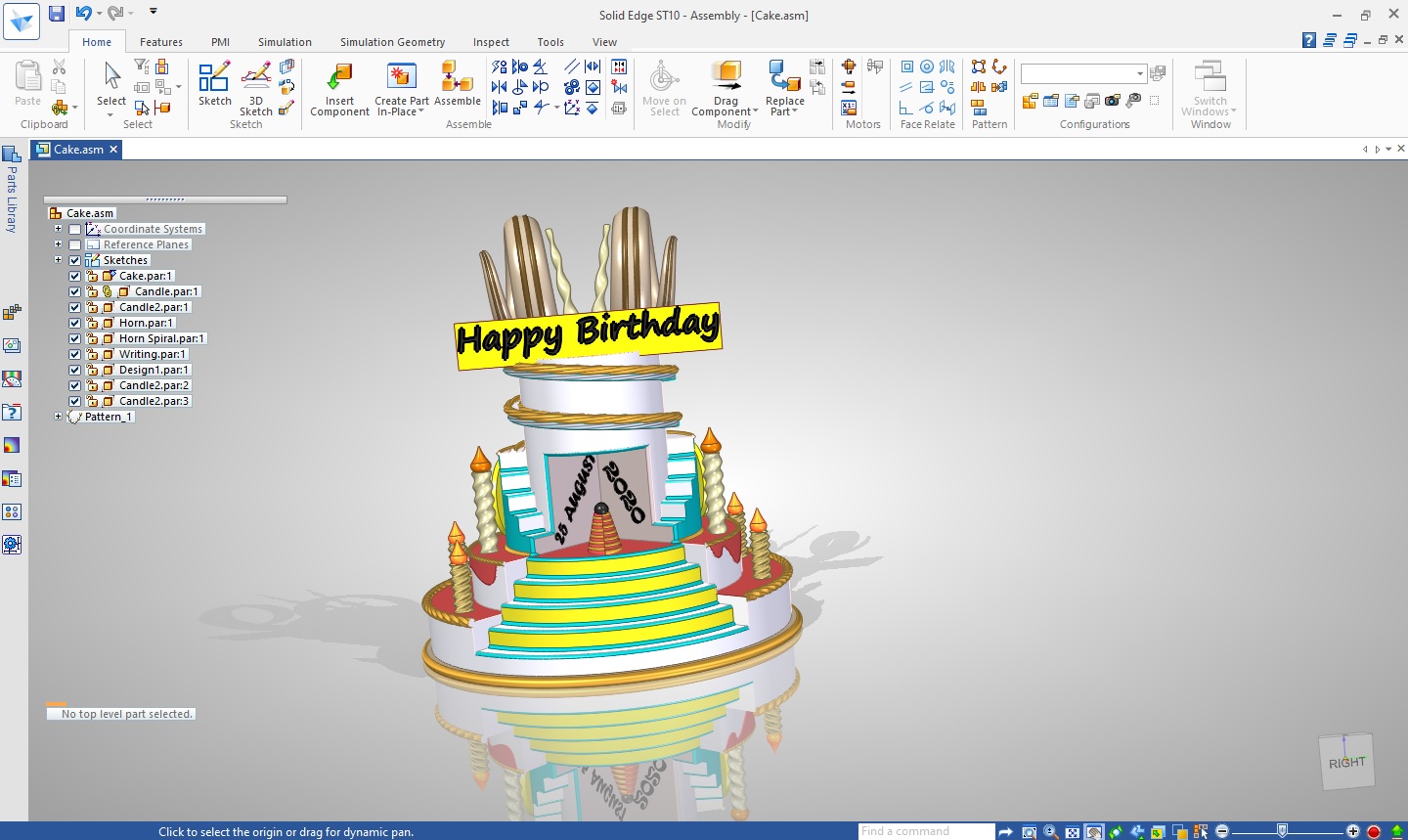Open the Parts Library side panel
This screenshot has height=840, width=1408.
[12, 191]
